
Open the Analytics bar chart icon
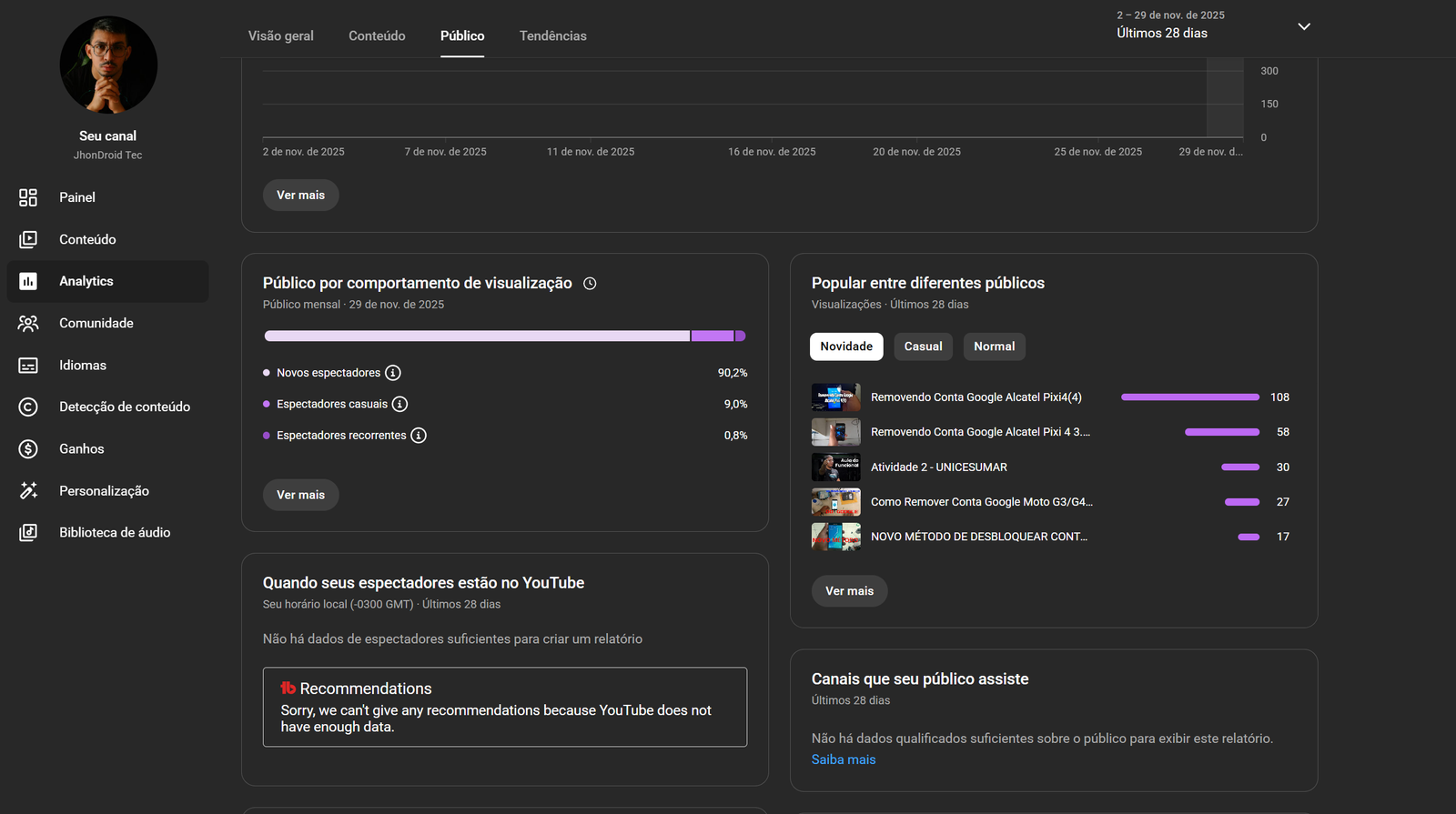point(28,281)
